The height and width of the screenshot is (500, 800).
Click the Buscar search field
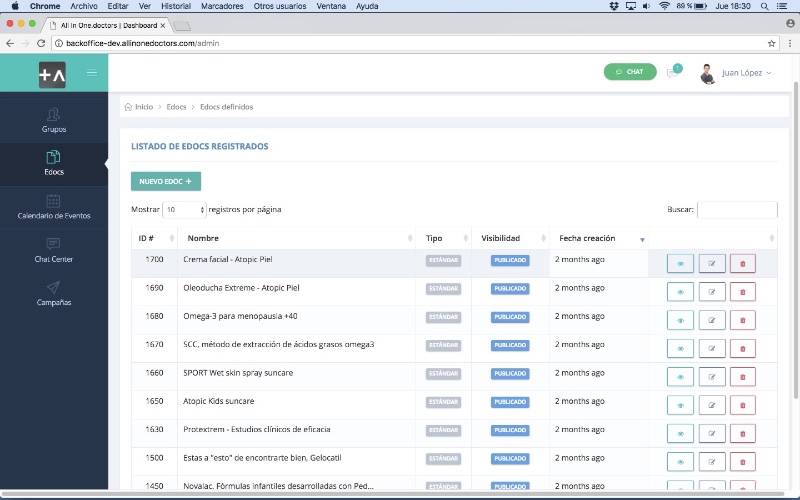(x=737, y=210)
